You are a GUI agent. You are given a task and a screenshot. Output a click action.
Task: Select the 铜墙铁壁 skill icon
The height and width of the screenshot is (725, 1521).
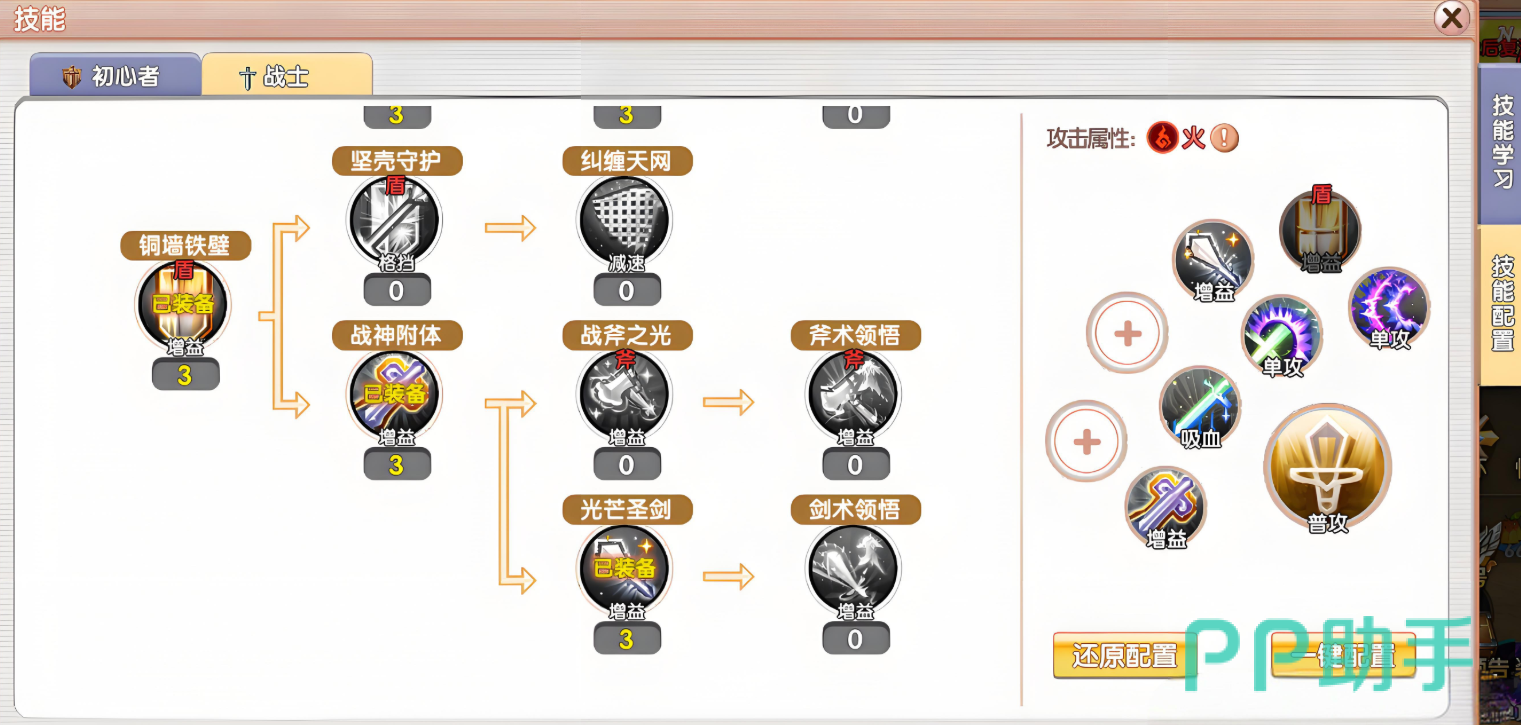click(x=183, y=306)
